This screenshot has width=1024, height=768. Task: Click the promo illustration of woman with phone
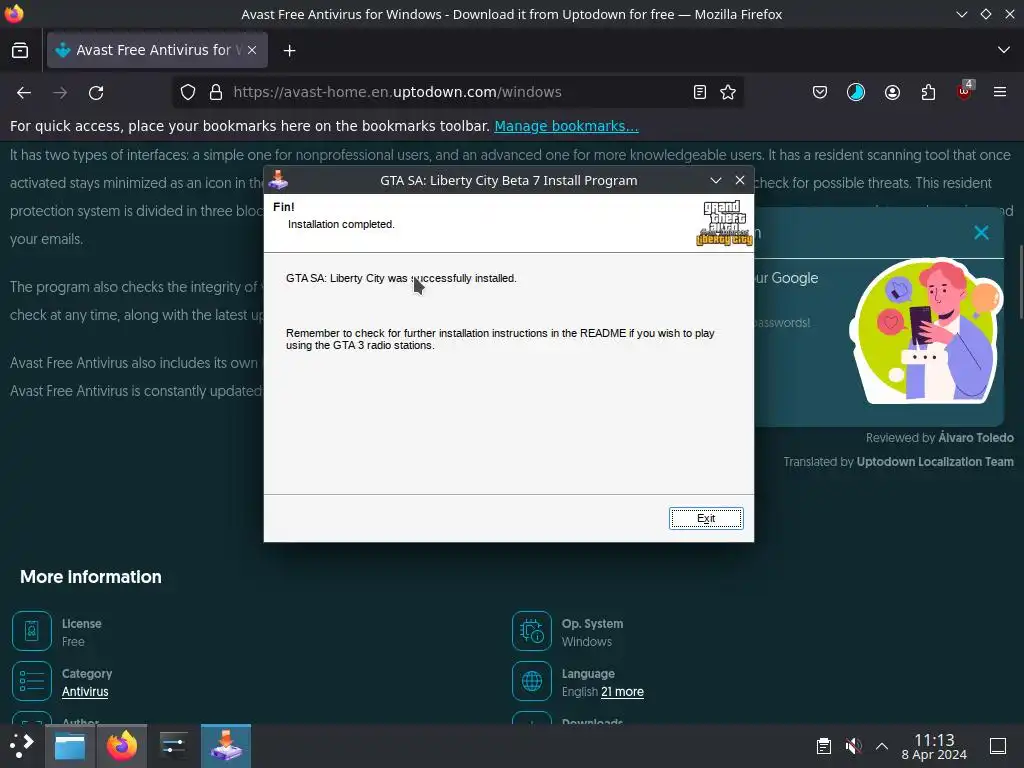point(926,331)
